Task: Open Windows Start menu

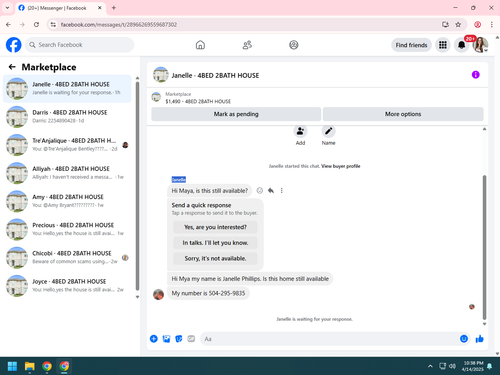Action: (x=12, y=366)
